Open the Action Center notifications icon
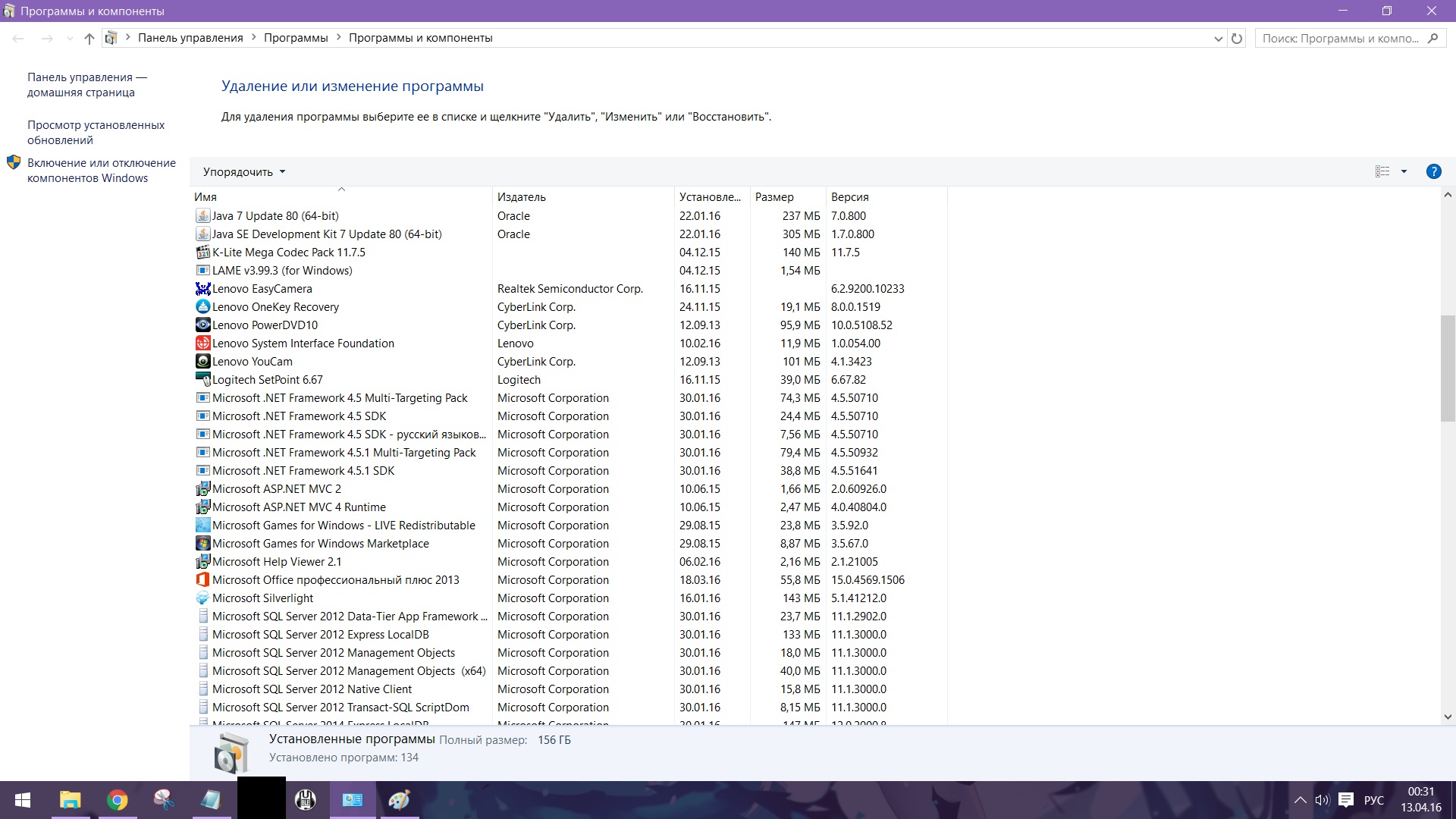This screenshot has width=1456, height=819. click(1346, 800)
